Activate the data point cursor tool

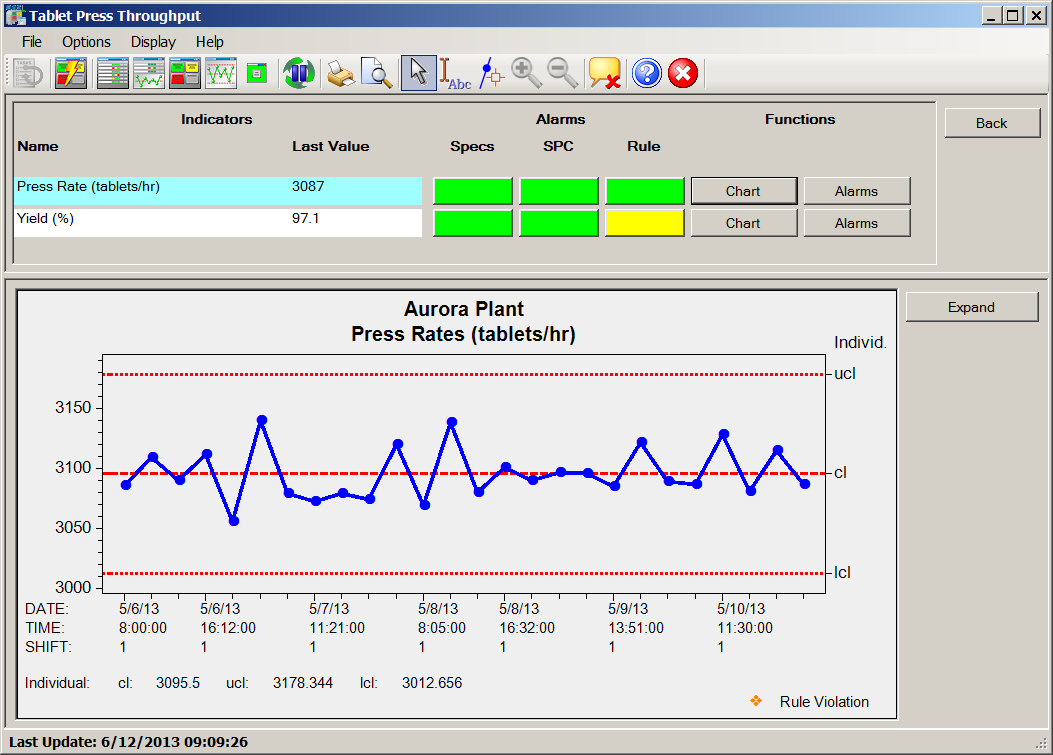pos(490,73)
